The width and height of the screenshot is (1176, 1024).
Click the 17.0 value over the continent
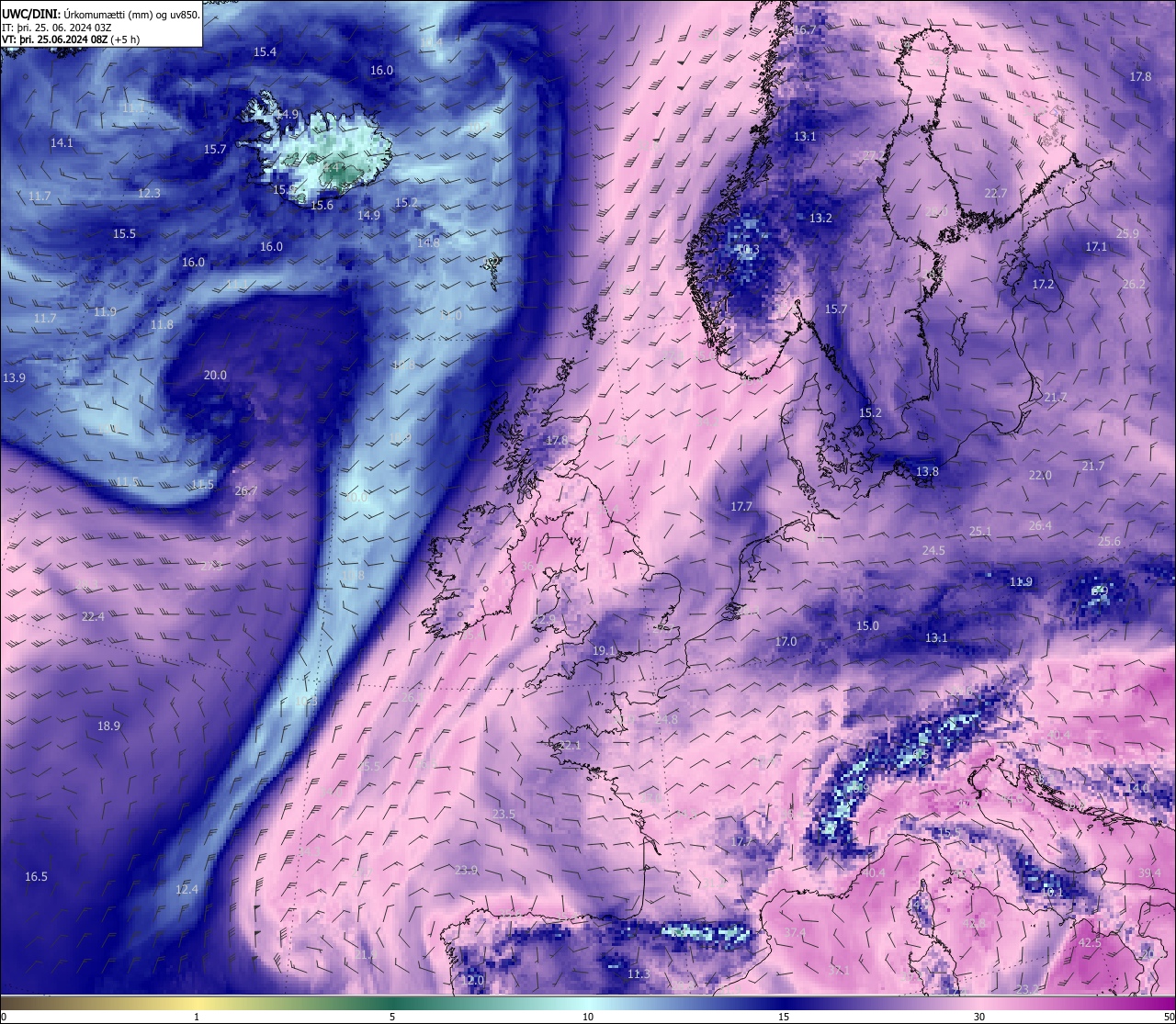point(786,641)
